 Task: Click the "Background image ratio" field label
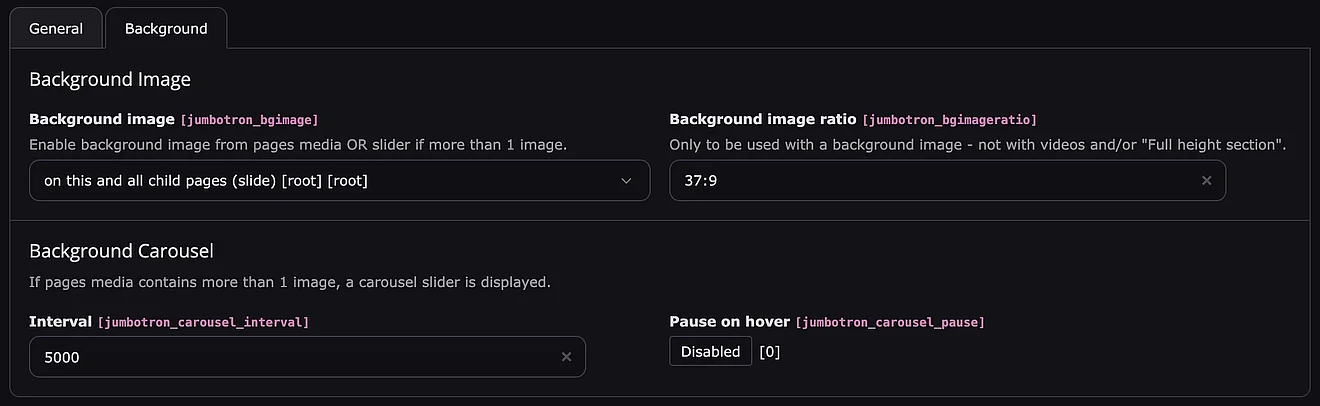click(x=762, y=119)
